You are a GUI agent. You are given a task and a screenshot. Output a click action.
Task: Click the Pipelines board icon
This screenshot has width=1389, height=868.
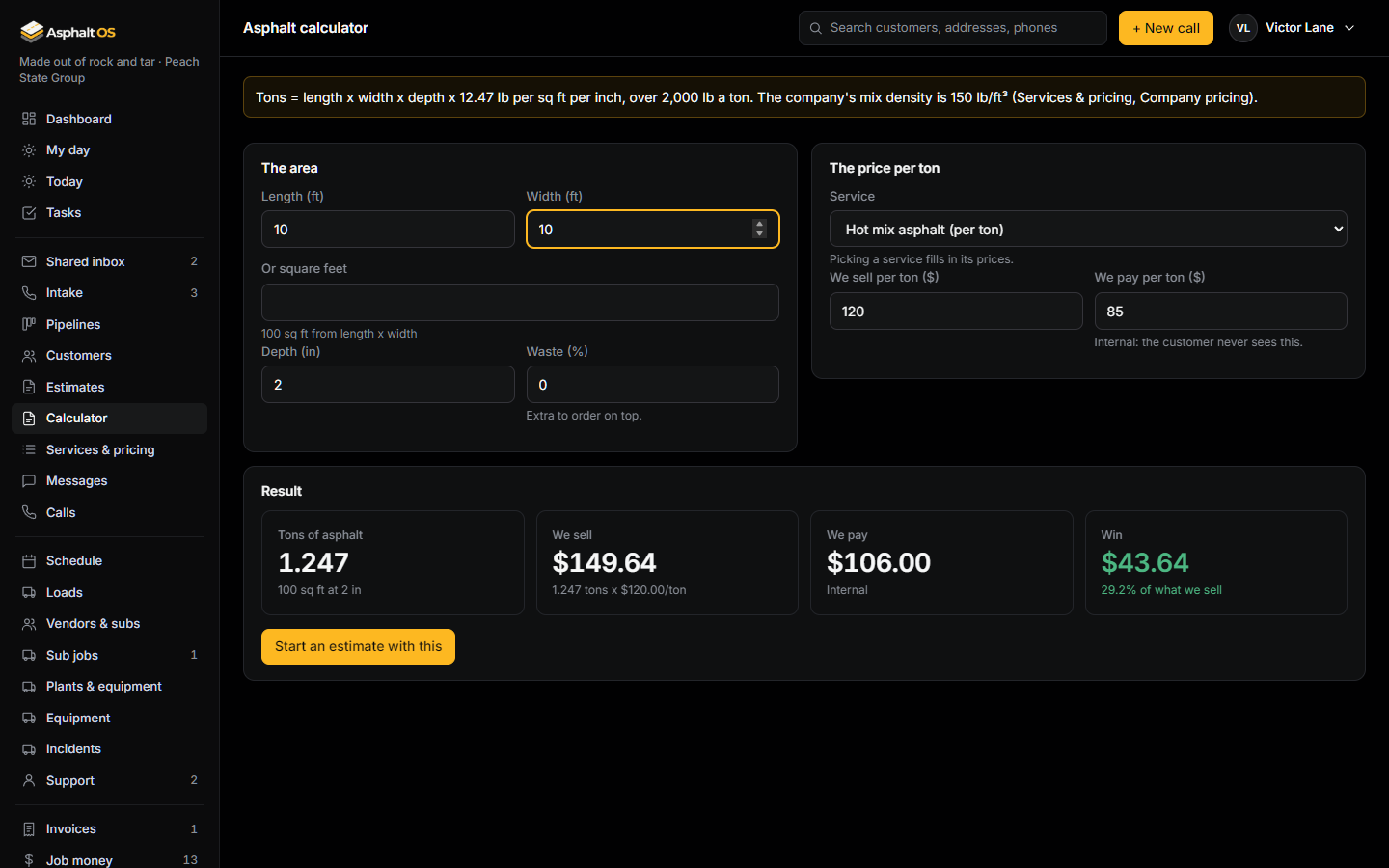pyautogui.click(x=29, y=324)
